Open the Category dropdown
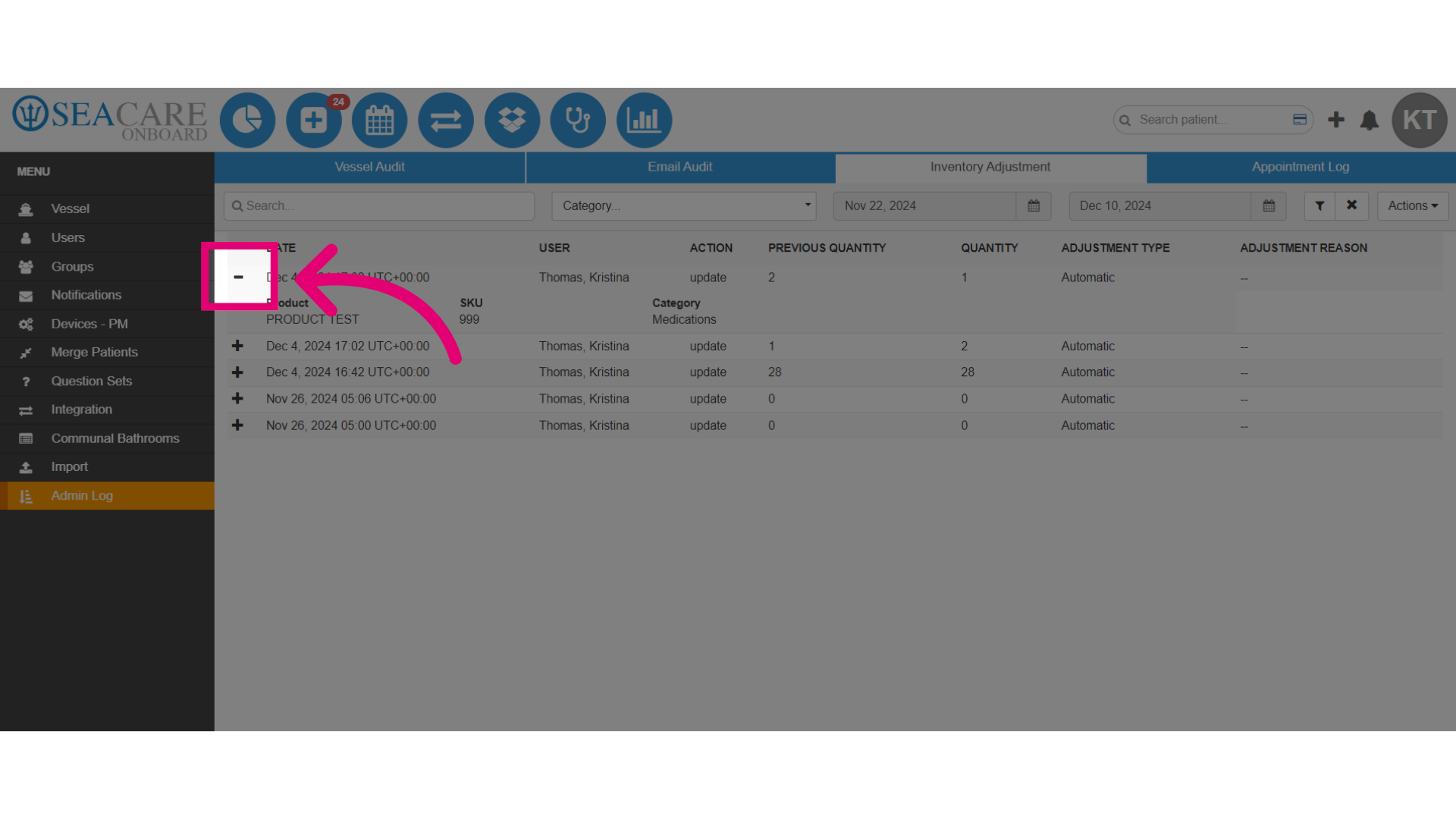 pyautogui.click(x=684, y=206)
